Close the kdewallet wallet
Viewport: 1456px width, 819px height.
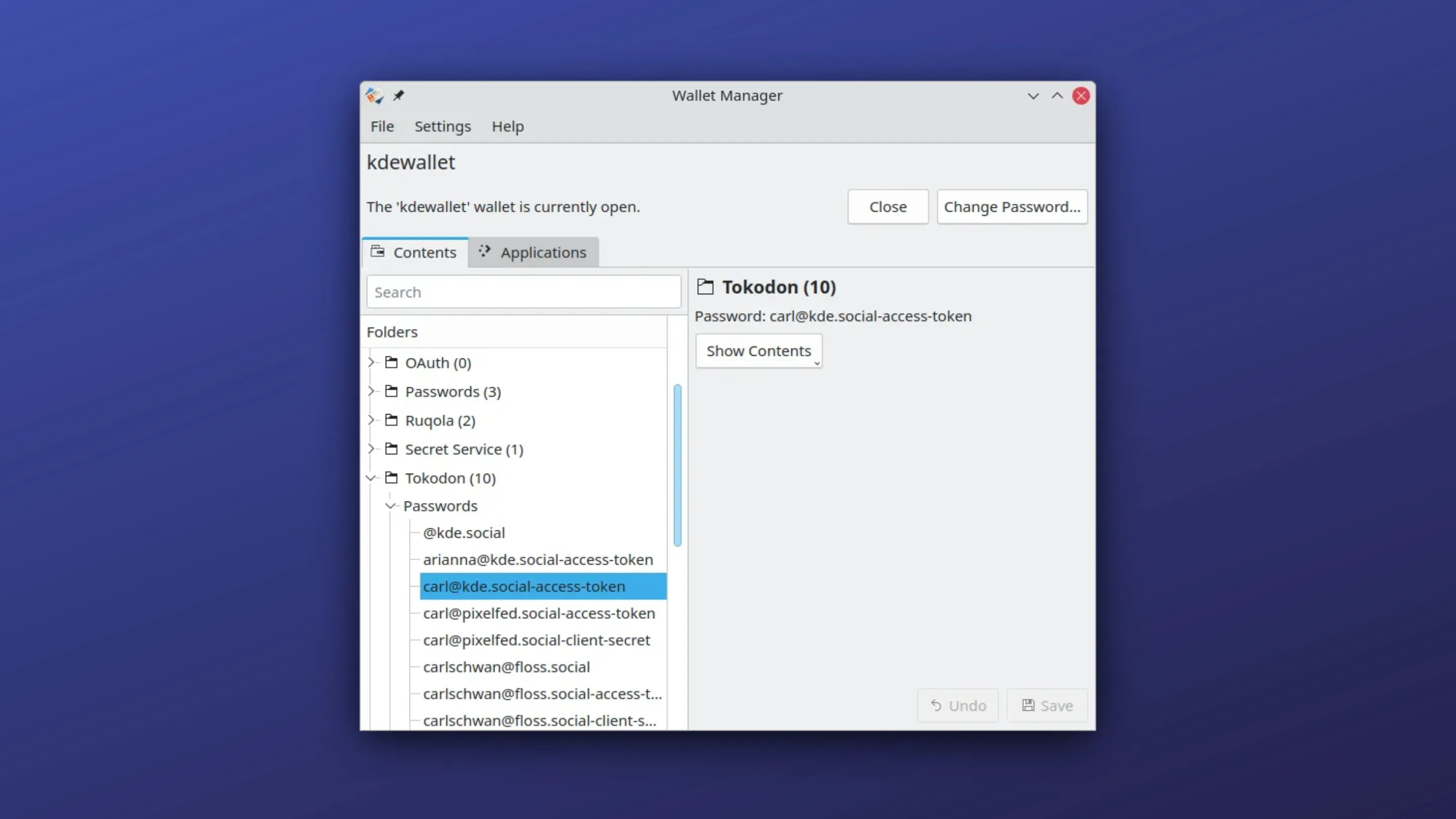click(x=887, y=206)
